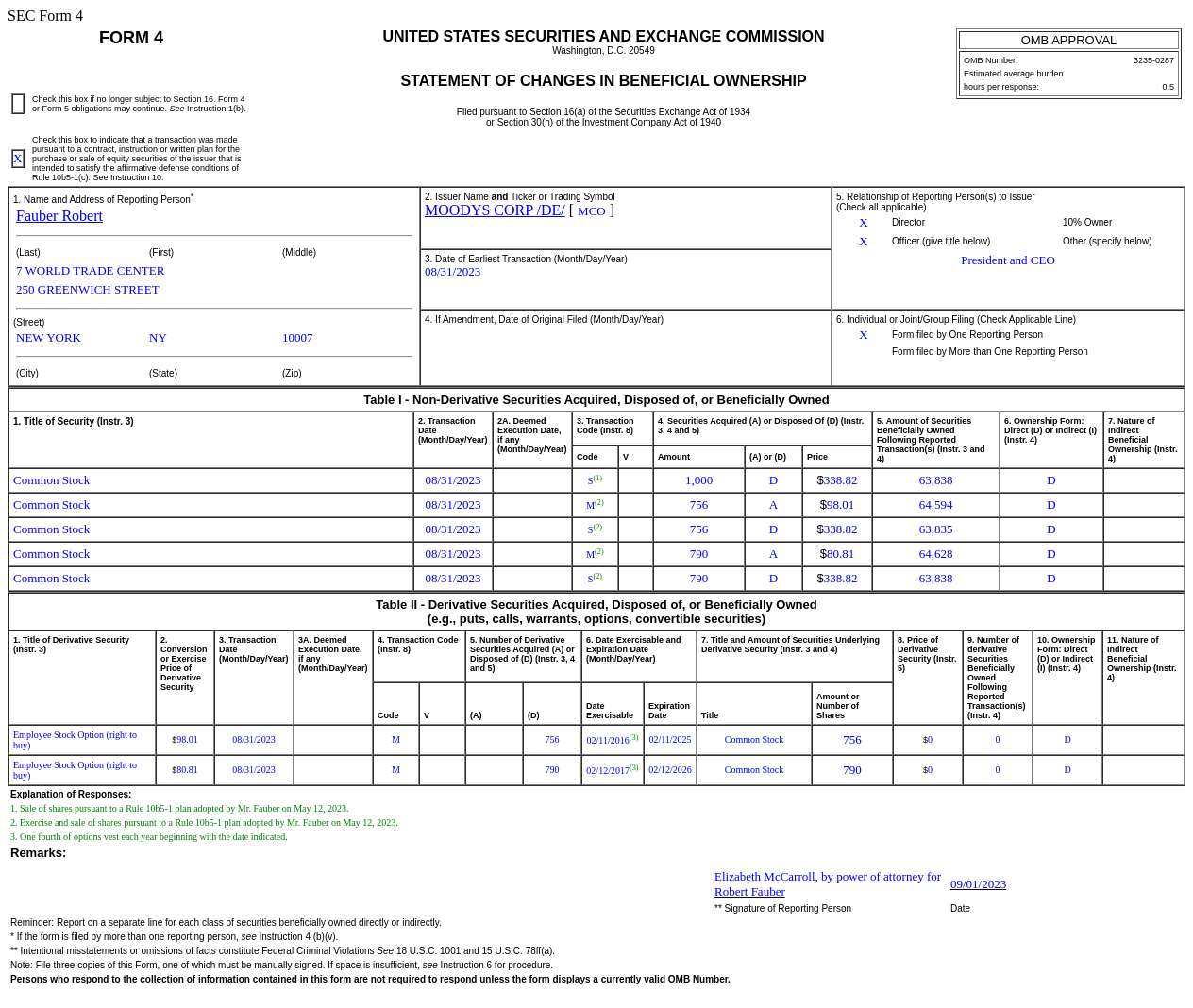Select the $98.01 price in Table I
The image size is (1193, 1008).
(837, 505)
